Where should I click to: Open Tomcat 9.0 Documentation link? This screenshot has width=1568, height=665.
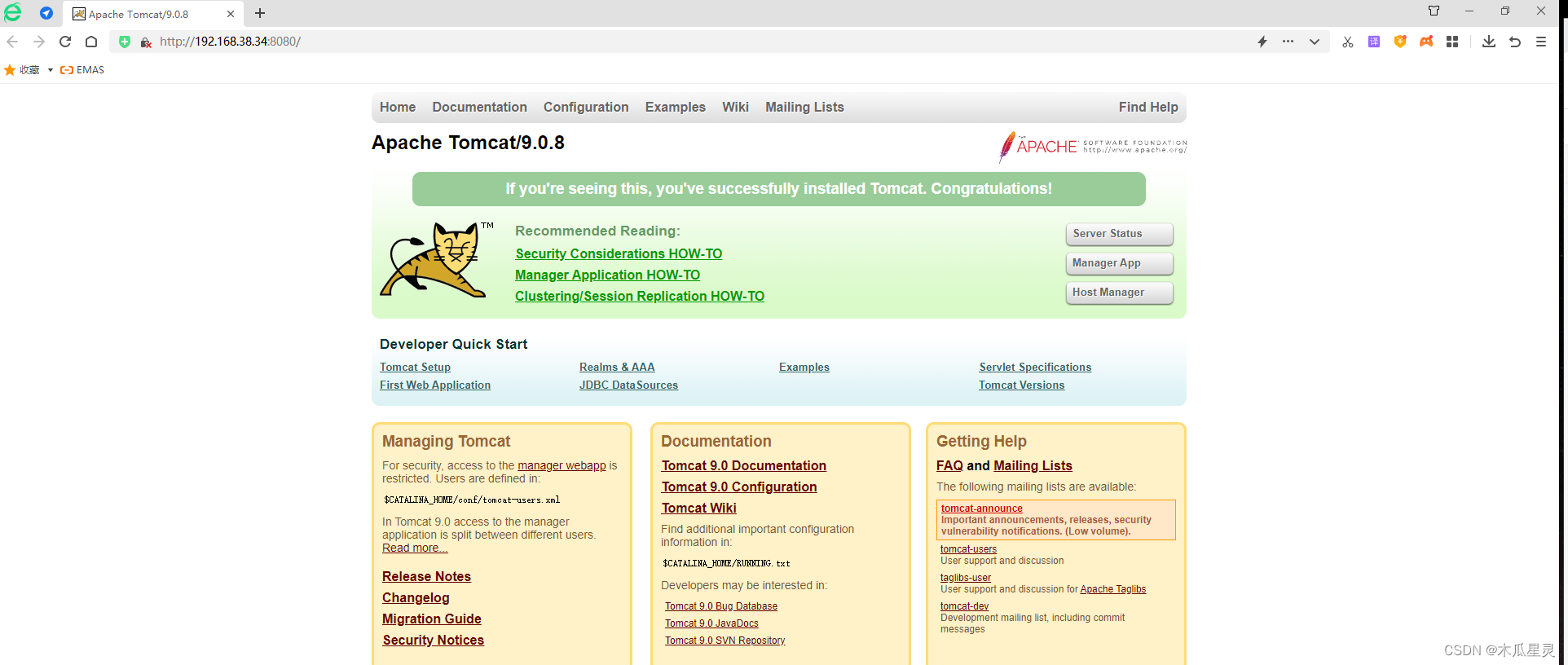[x=743, y=466]
